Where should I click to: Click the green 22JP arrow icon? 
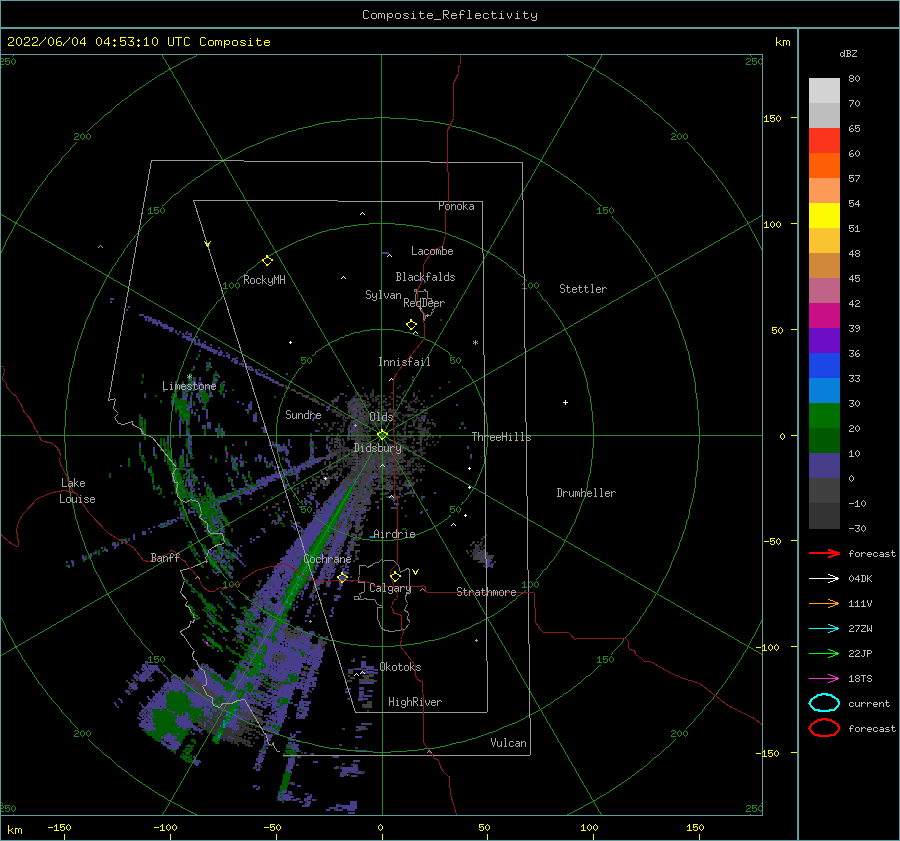tap(824, 653)
